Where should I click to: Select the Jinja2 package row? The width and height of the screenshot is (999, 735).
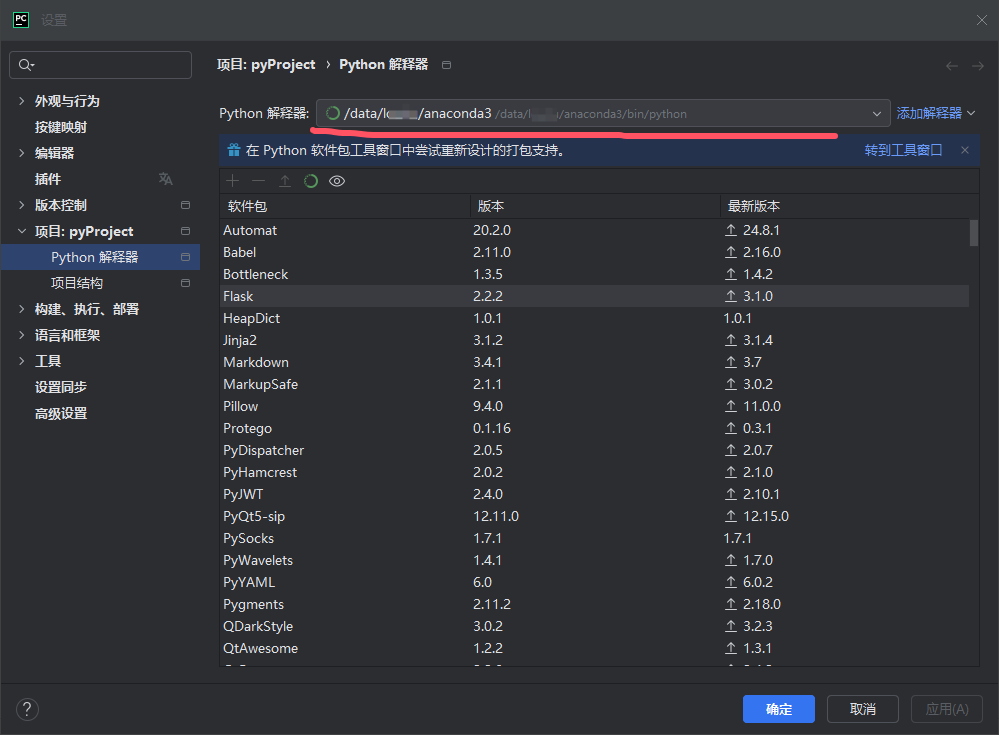(x=594, y=340)
